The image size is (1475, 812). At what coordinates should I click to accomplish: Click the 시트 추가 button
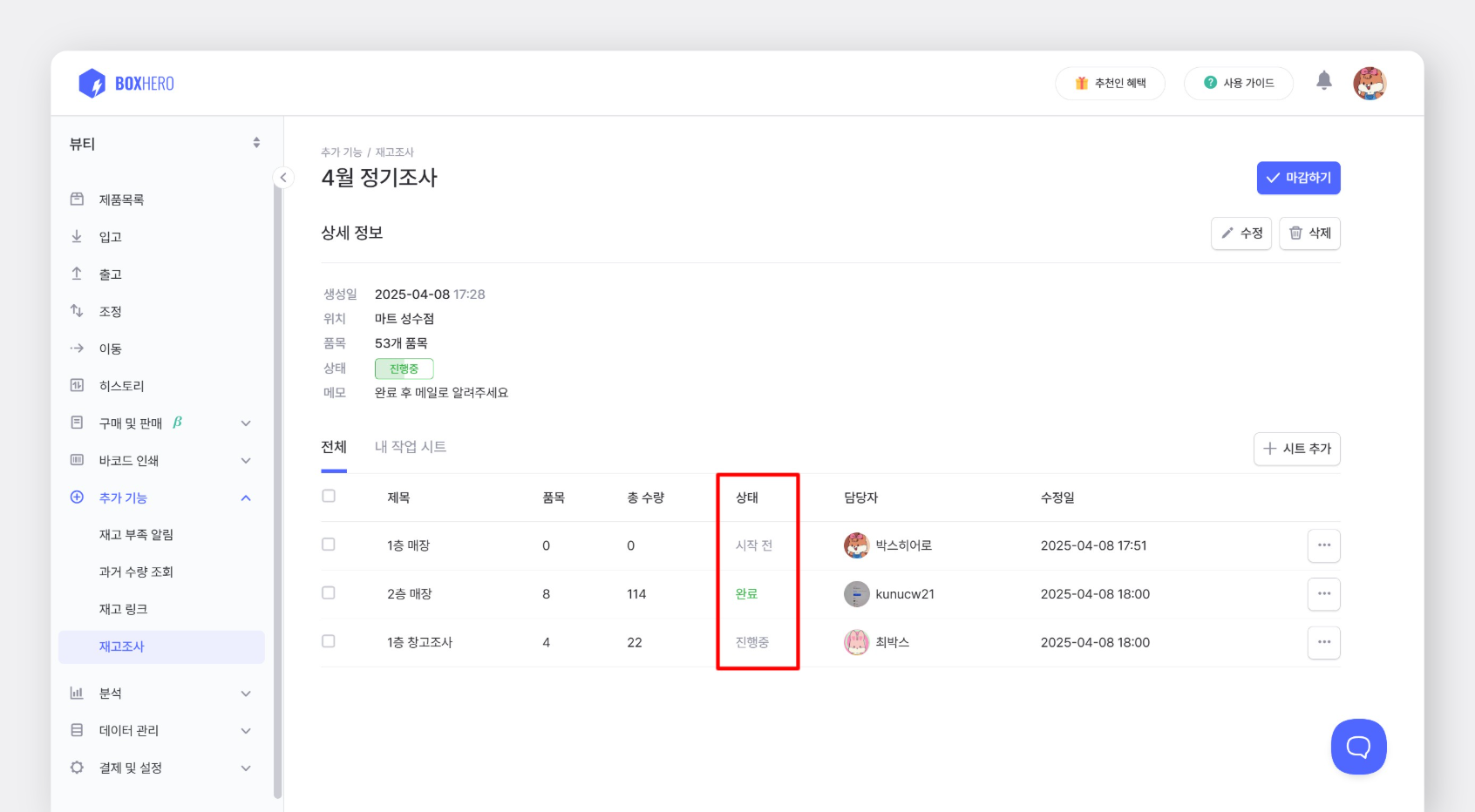1296,449
